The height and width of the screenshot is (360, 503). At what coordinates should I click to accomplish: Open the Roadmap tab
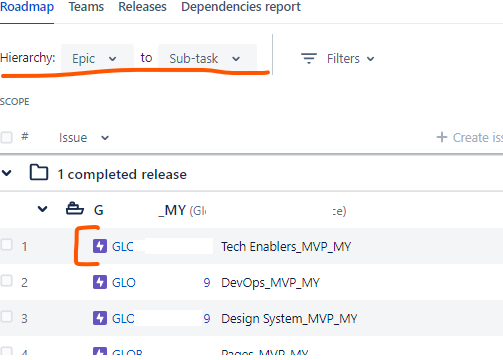click(27, 7)
